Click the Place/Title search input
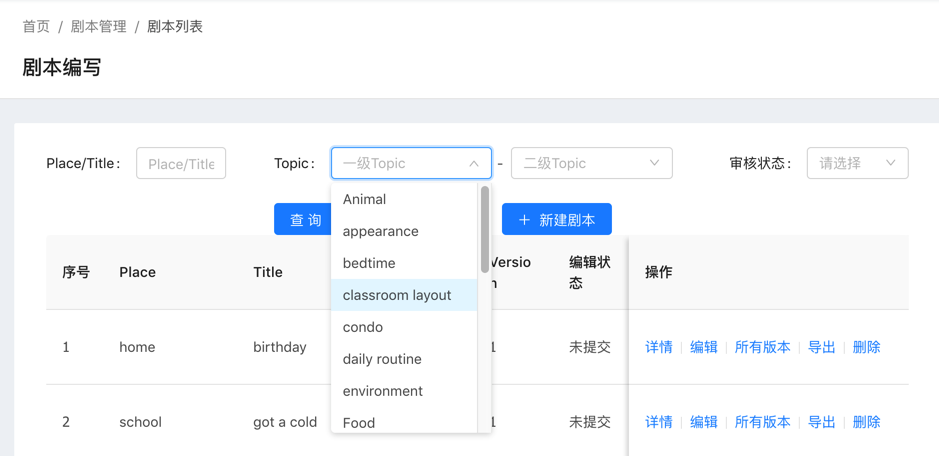The height and width of the screenshot is (456, 939). [181, 163]
